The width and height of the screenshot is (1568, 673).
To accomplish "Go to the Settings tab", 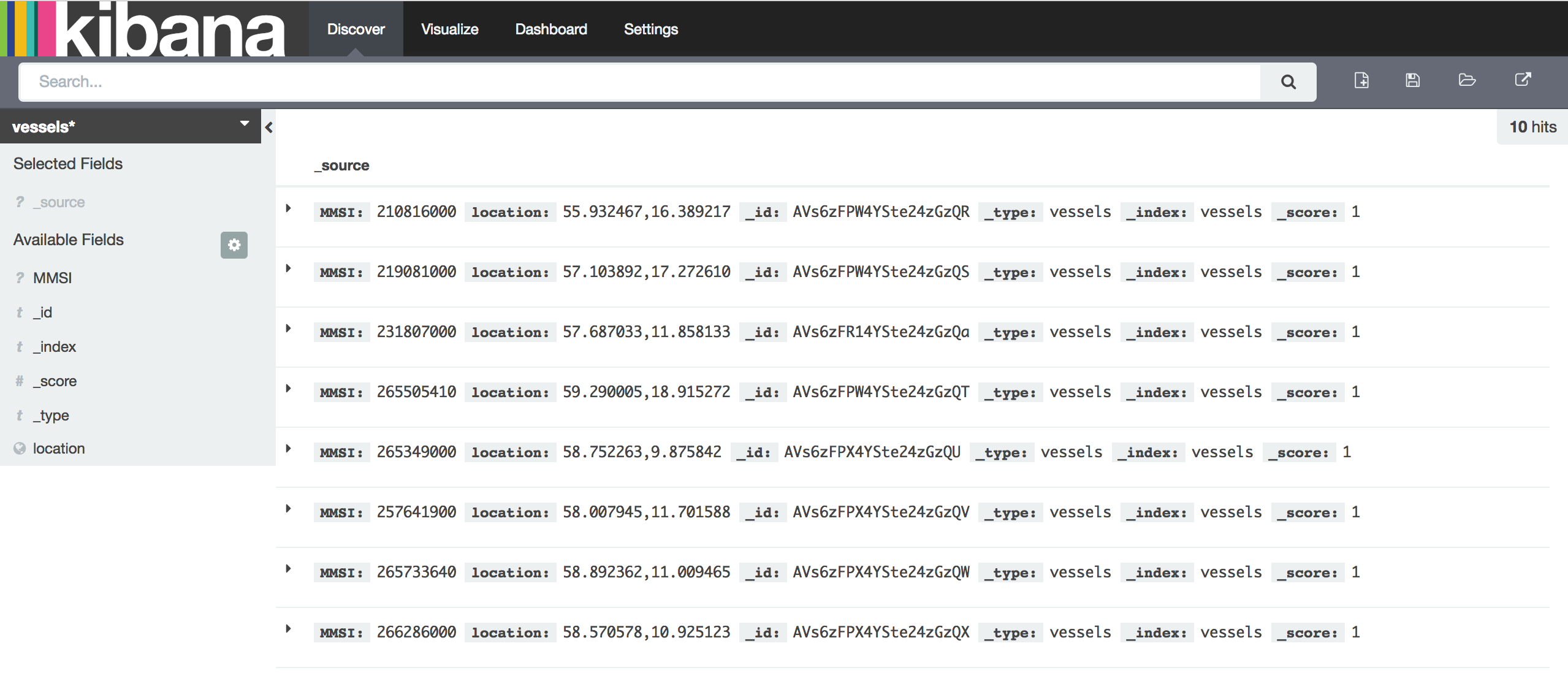I will (x=650, y=29).
